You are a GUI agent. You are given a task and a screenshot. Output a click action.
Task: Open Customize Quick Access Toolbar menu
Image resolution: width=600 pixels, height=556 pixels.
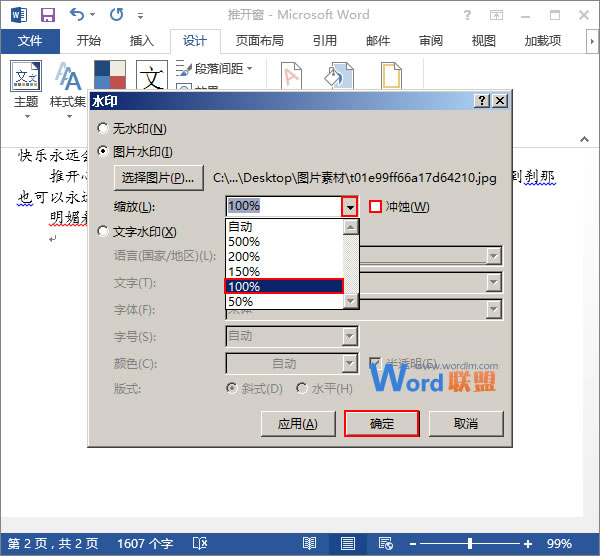(140, 16)
